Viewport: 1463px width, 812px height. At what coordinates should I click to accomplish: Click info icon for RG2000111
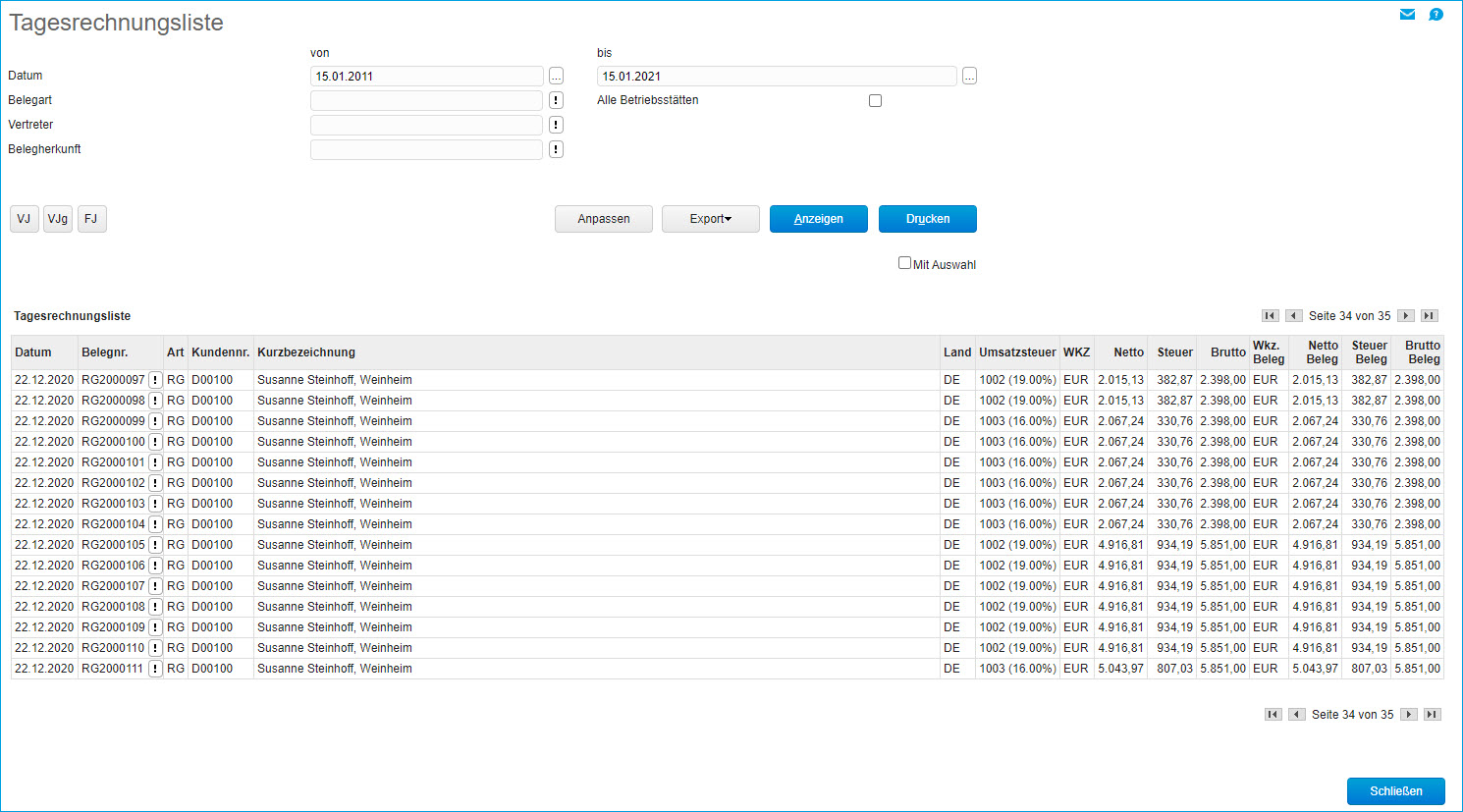155,669
